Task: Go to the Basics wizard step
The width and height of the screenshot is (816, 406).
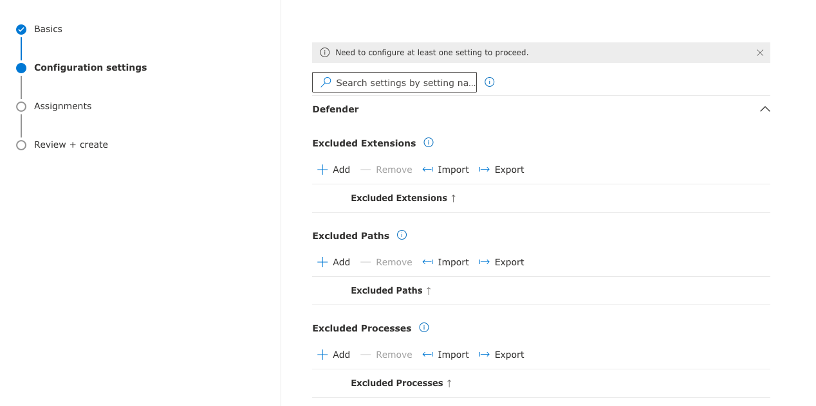Action: 48,29
